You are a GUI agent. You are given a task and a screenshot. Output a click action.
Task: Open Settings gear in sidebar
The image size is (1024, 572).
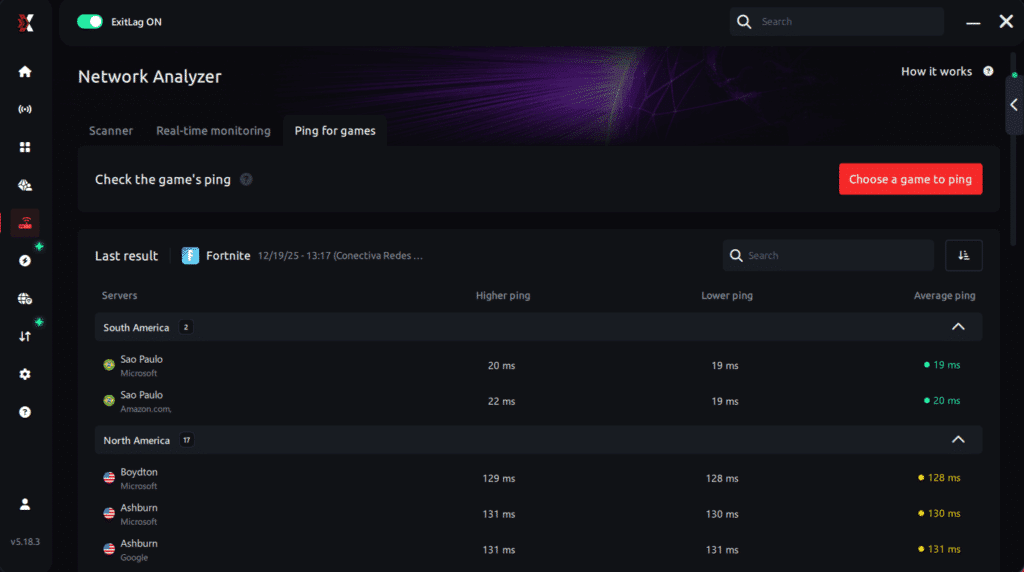(25, 374)
